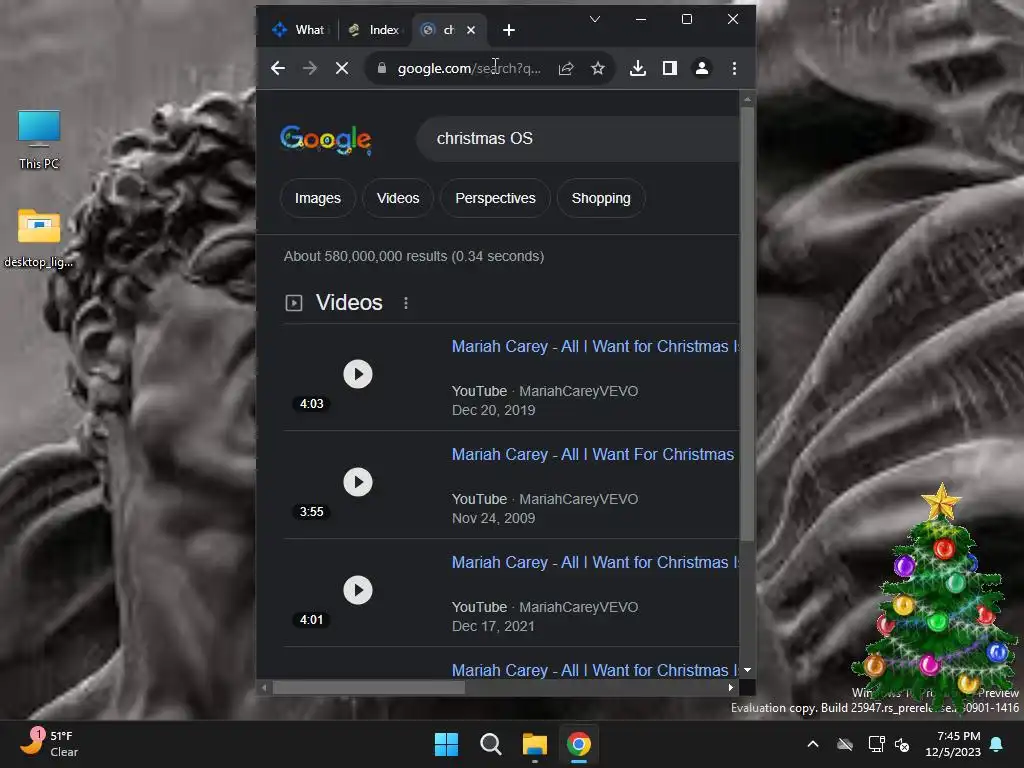Toggle the Chrome side panel

click(x=670, y=68)
